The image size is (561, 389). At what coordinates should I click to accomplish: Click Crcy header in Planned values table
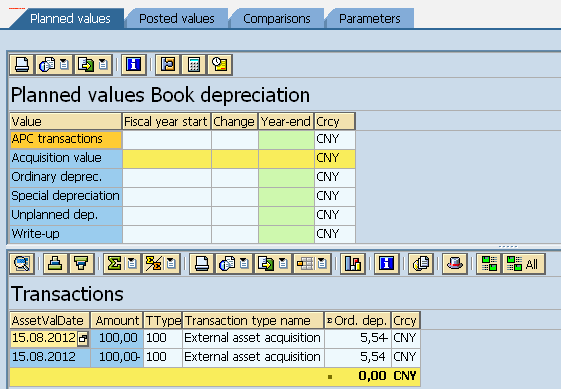(x=335, y=121)
